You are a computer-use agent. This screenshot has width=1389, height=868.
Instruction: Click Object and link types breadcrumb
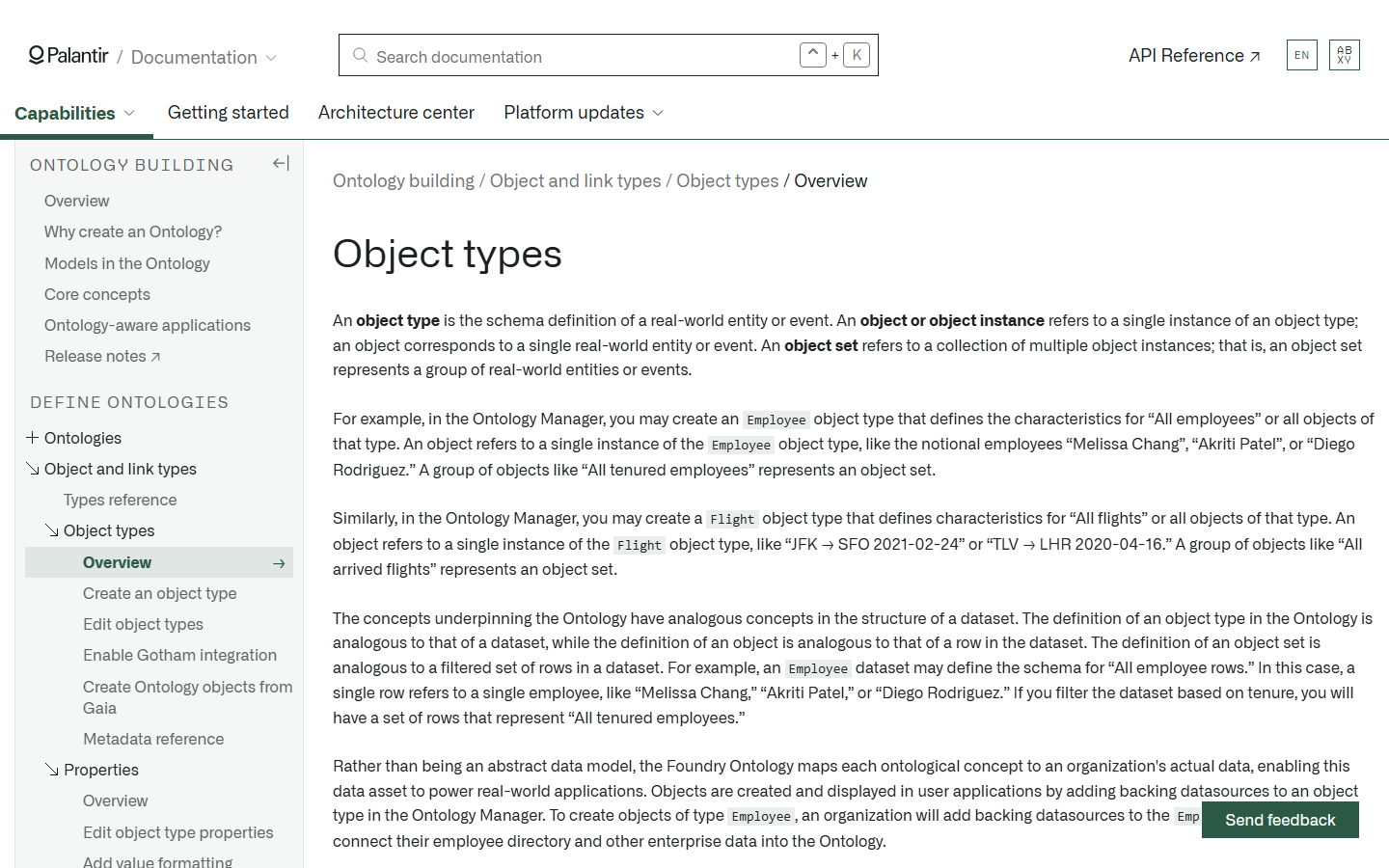pyautogui.click(x=576, y=181)
